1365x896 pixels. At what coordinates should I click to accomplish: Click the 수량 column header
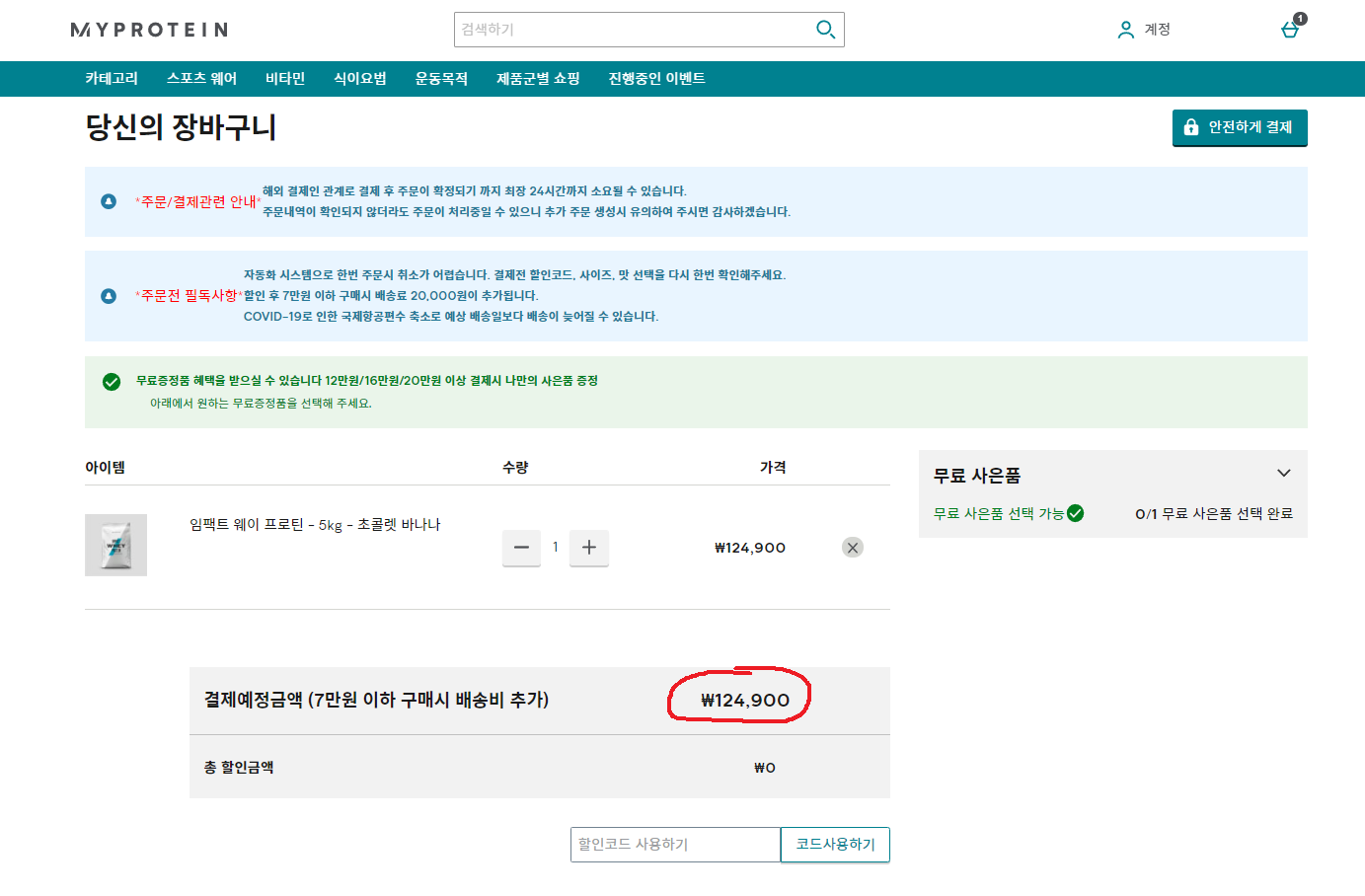pos(515,468)
